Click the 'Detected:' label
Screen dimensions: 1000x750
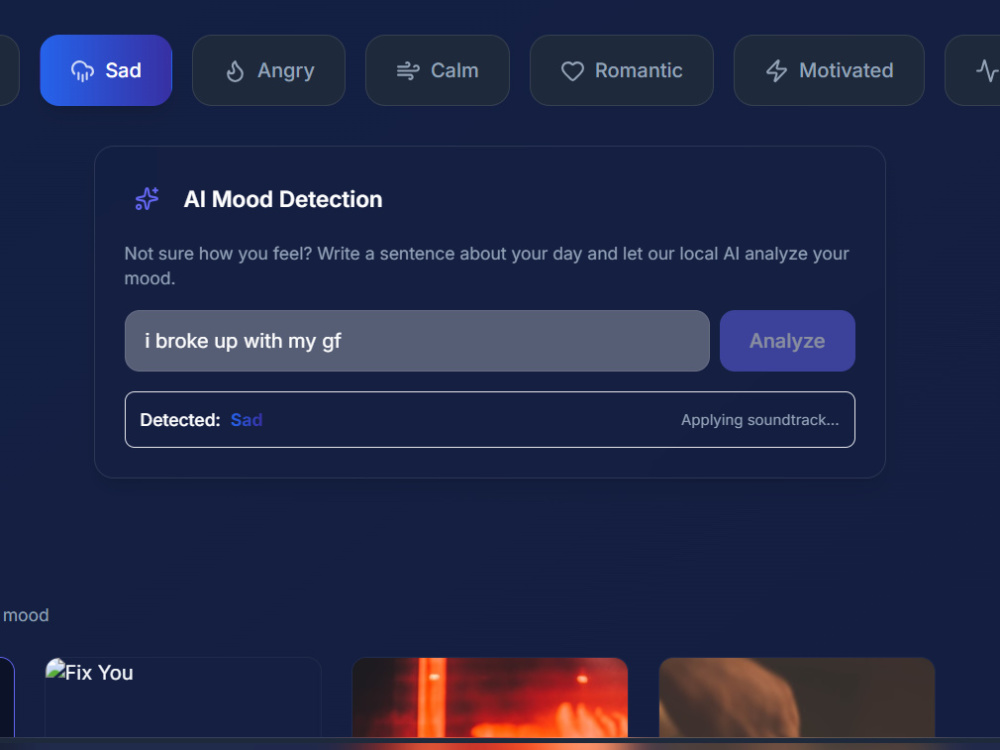pyautogui.click(x=180, y=420)
